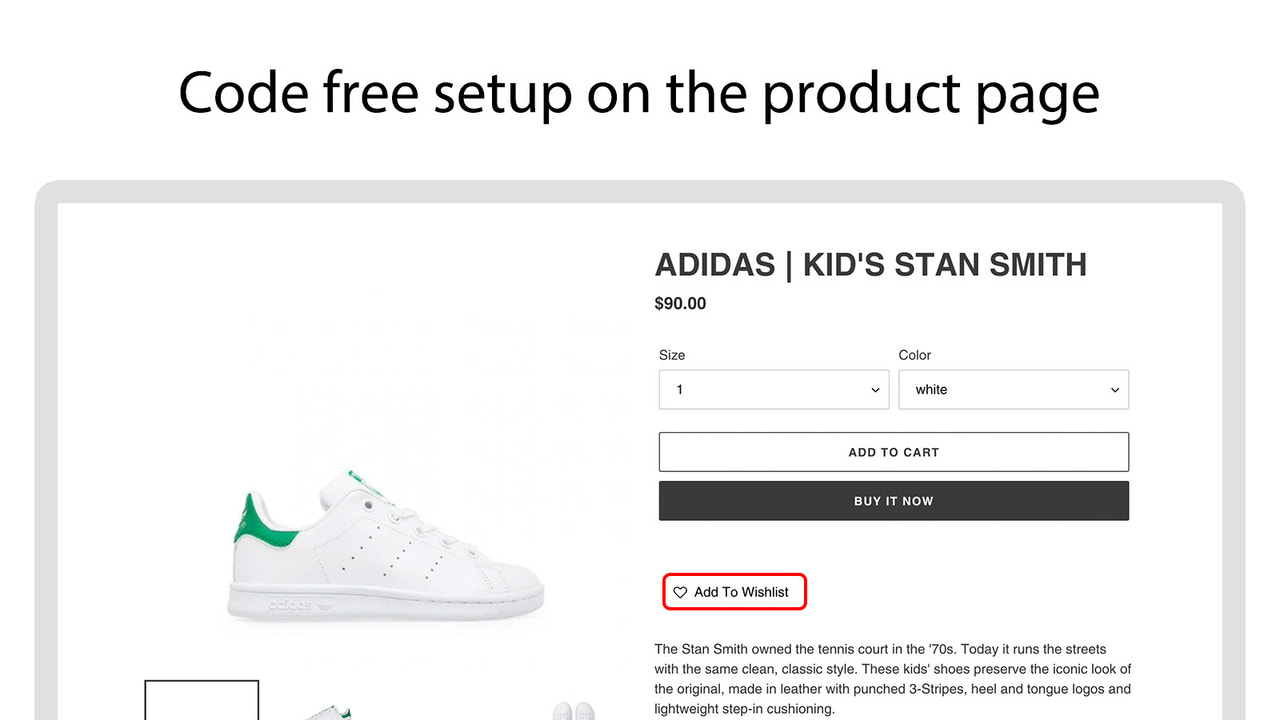Image resolution: width=1280 pixels, height=720 pixels.
Task: Click the $90.00 price text
Action: click(x=680, y=303)
